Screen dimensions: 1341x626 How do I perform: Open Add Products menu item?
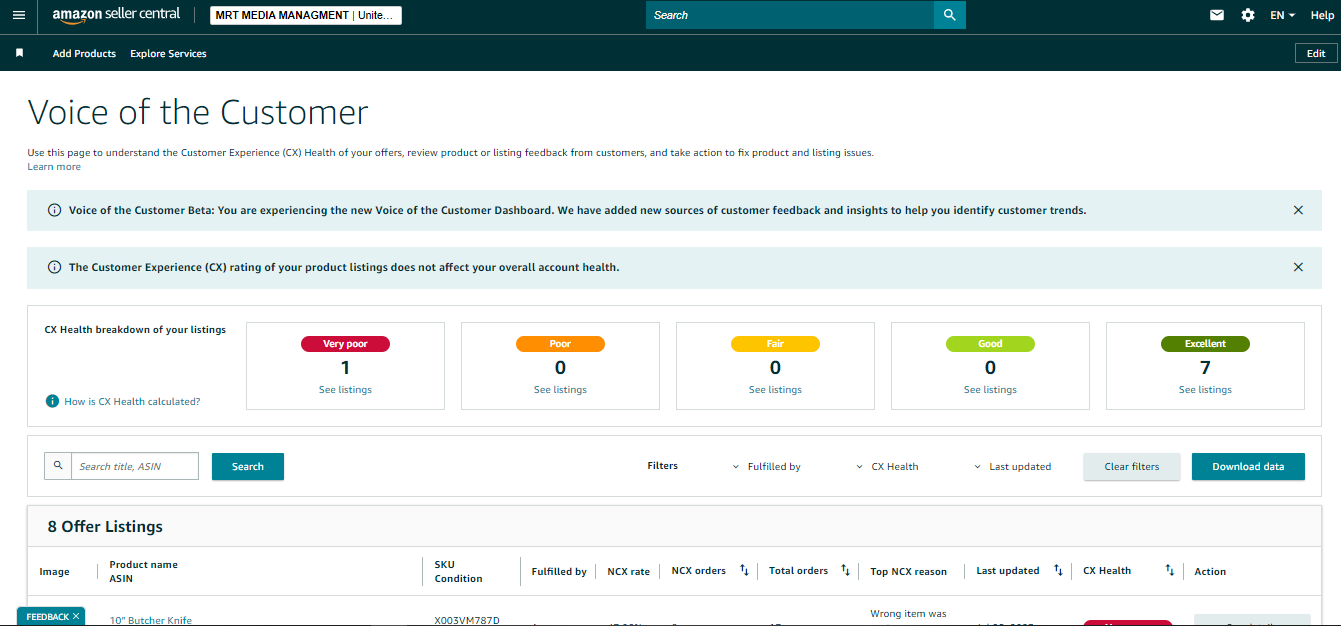click(x=84, y=53)
